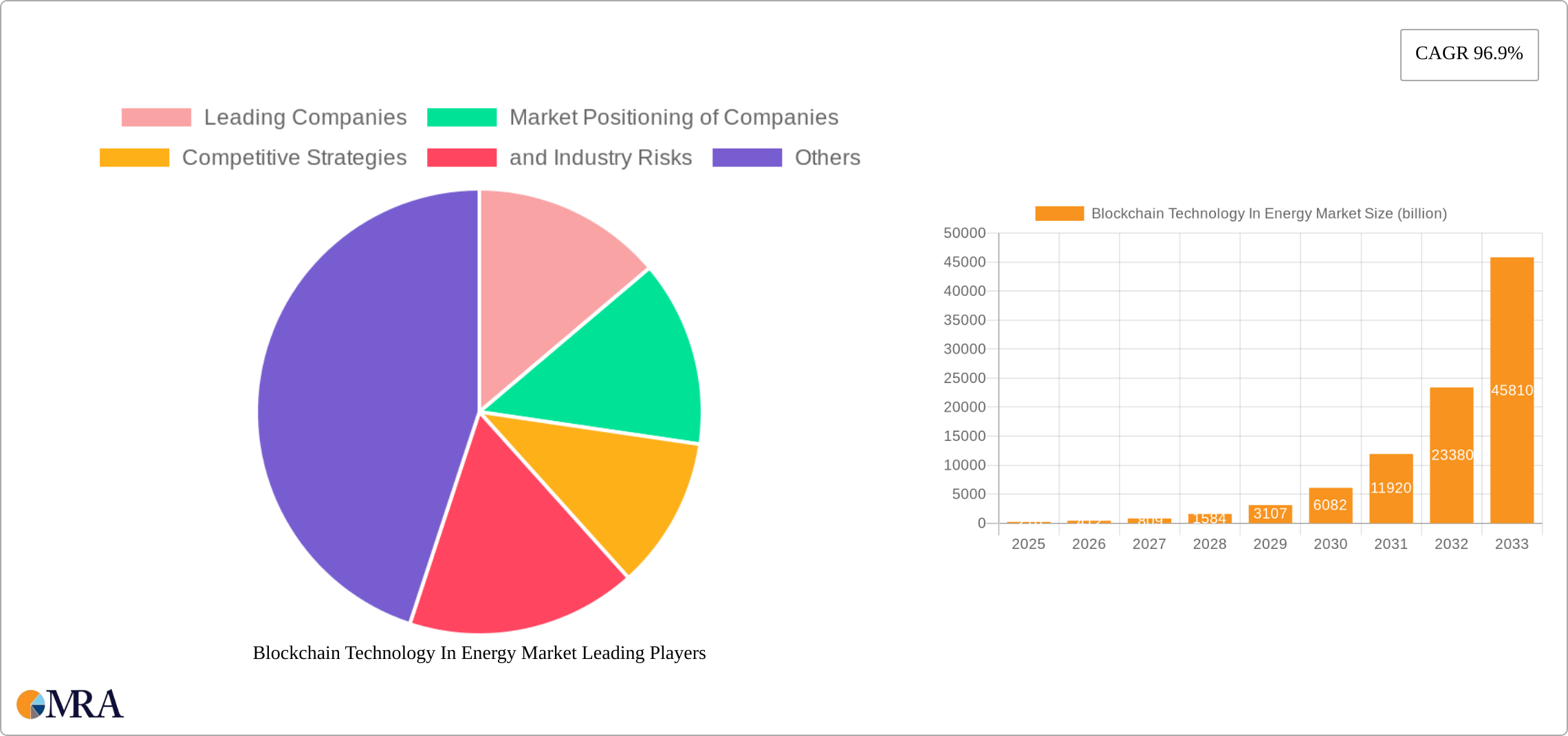Click the y-axis value 20000
This screenshot has width=1568, height=736.
[964, 407]
